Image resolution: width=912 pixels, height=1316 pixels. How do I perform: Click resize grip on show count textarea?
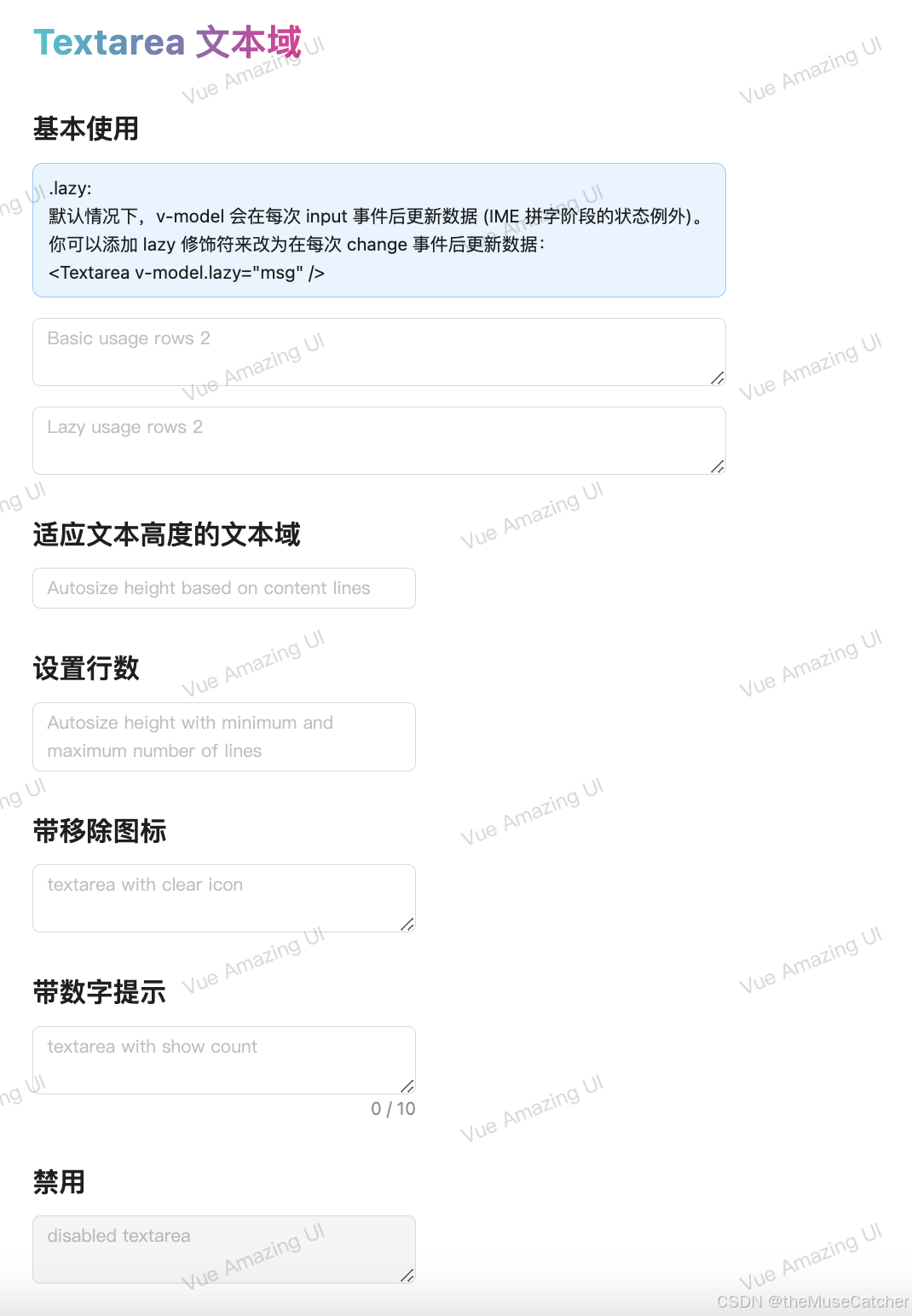407,1086
